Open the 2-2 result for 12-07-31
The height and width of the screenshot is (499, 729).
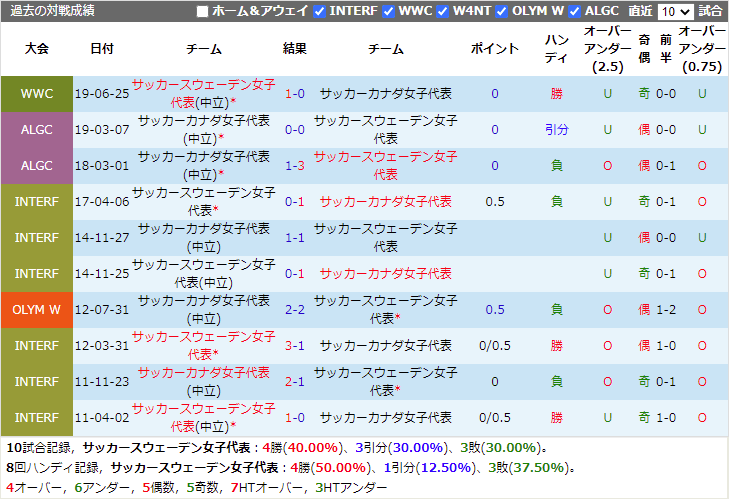click(x=295, y=310)
